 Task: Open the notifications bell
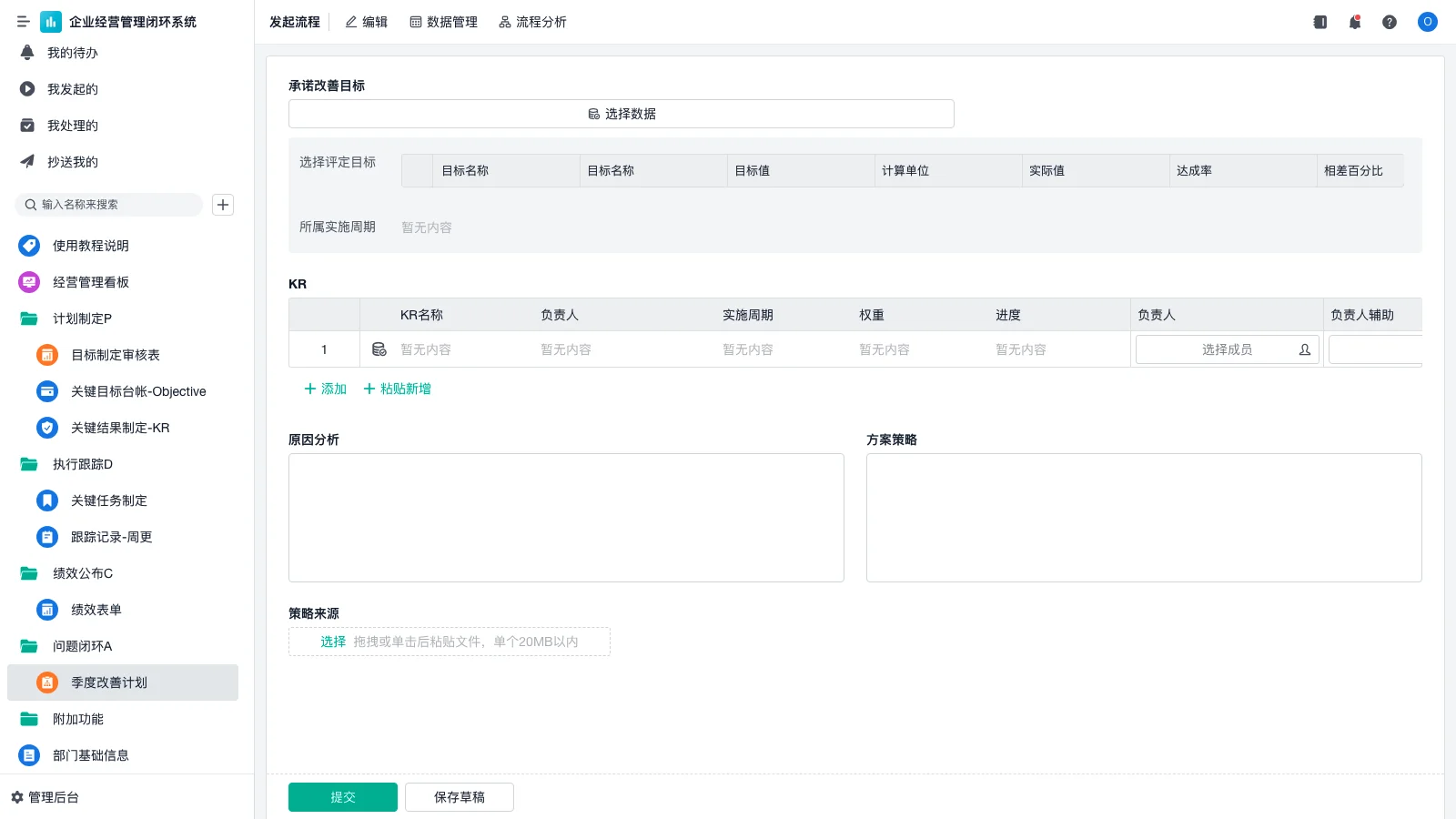click(1354, 22)
